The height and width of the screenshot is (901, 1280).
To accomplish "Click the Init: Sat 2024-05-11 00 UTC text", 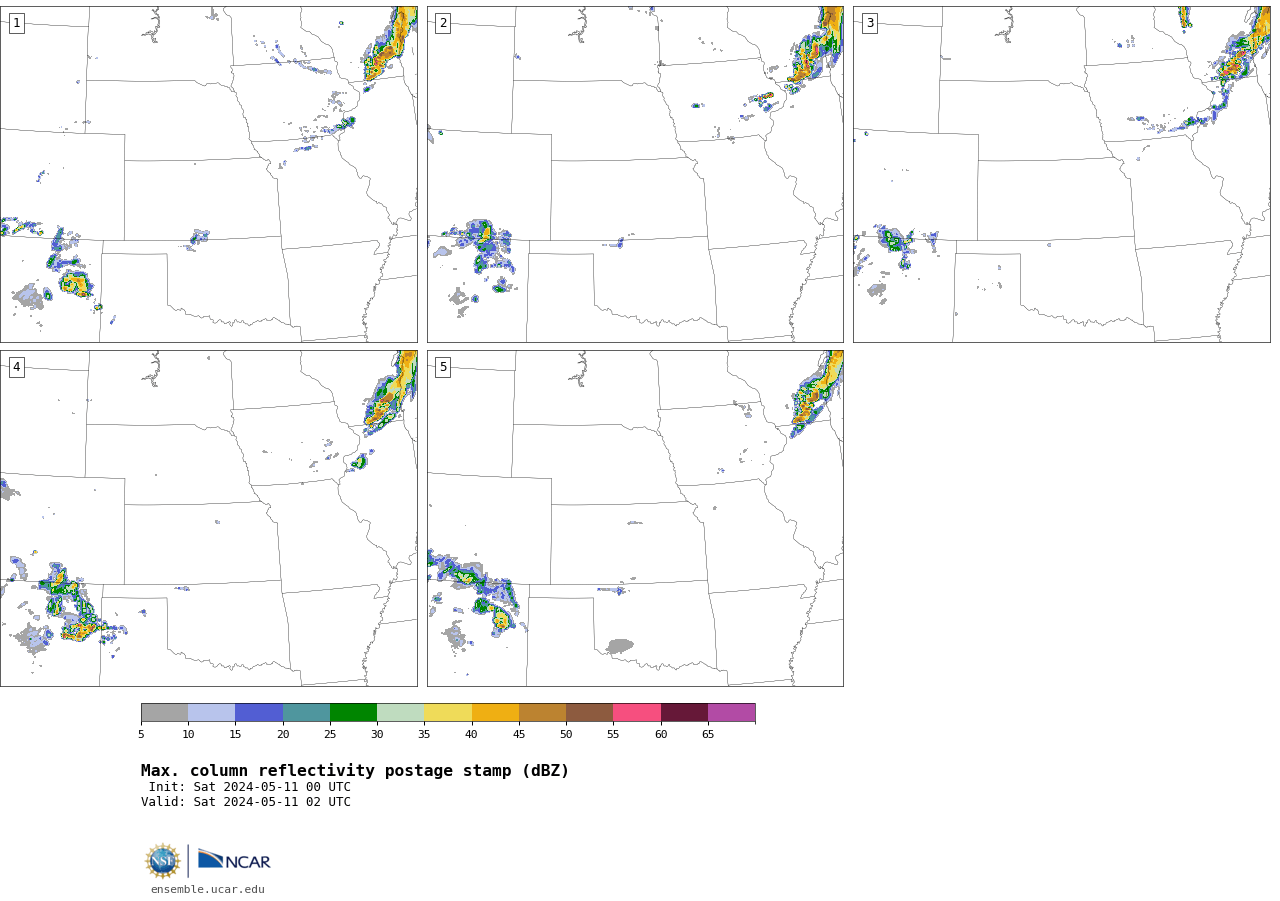I will (250, 787).
